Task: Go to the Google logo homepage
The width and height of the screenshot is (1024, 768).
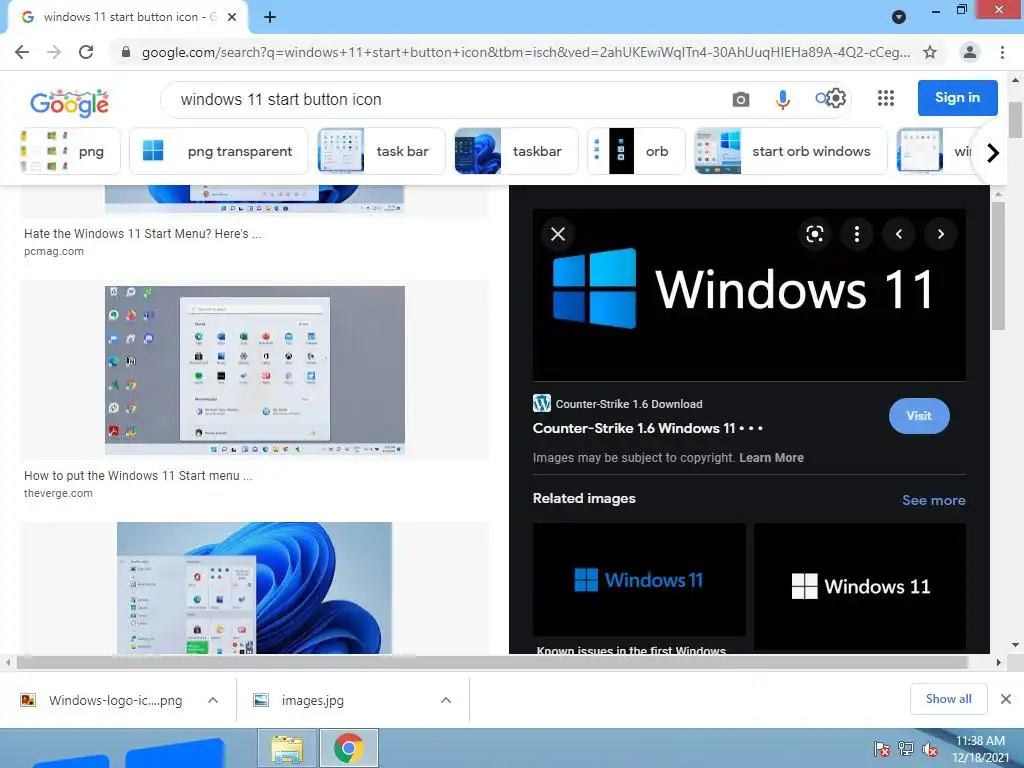Action: coord(69,103)
